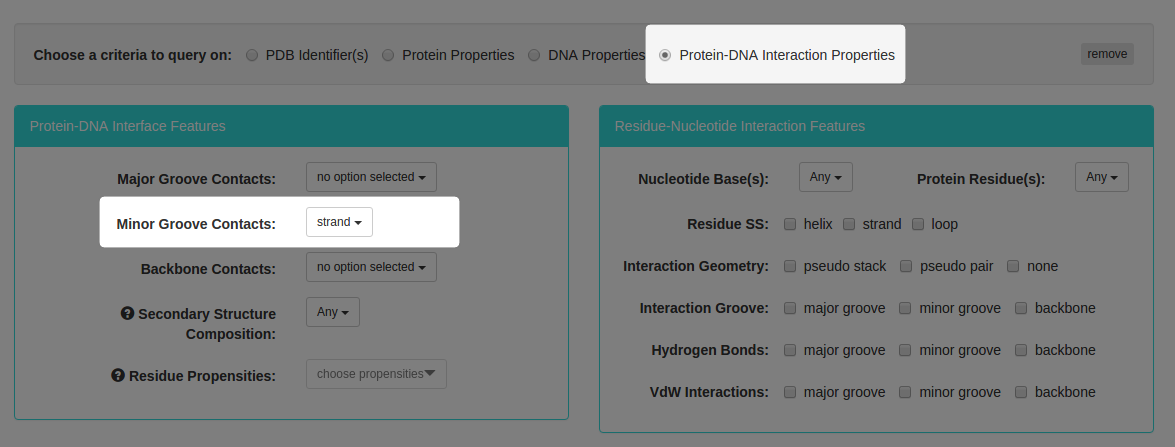This screenshot has width=1175, height=447.
Task: Select the Protein Properties radio option
Action: [388, 55]
